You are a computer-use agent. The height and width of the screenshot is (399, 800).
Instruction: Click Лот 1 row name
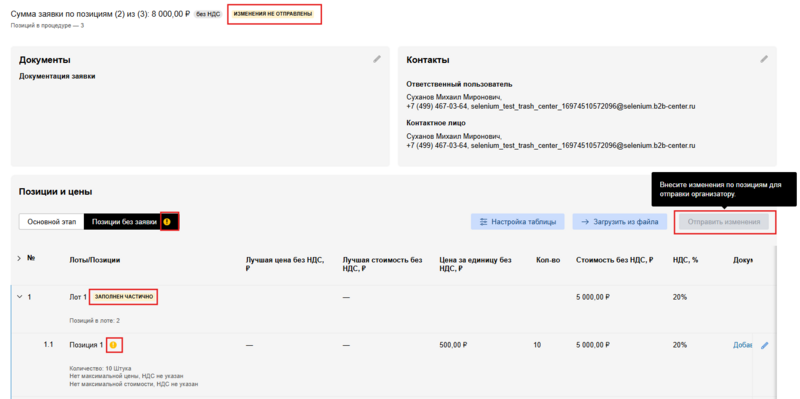78,297
